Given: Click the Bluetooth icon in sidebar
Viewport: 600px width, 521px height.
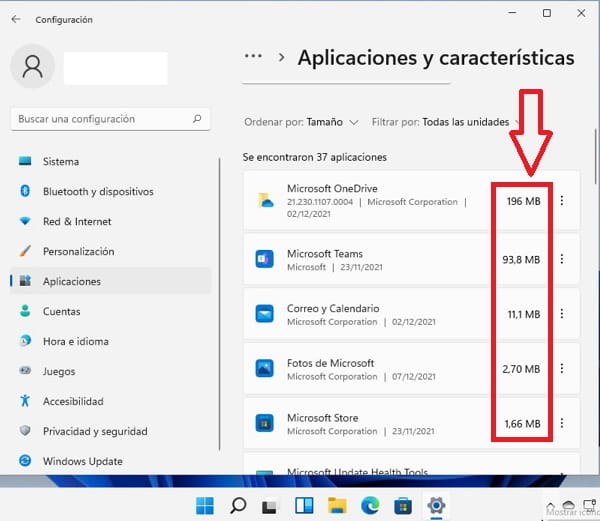Looking at the screenshot, I should tap(25, 190).
